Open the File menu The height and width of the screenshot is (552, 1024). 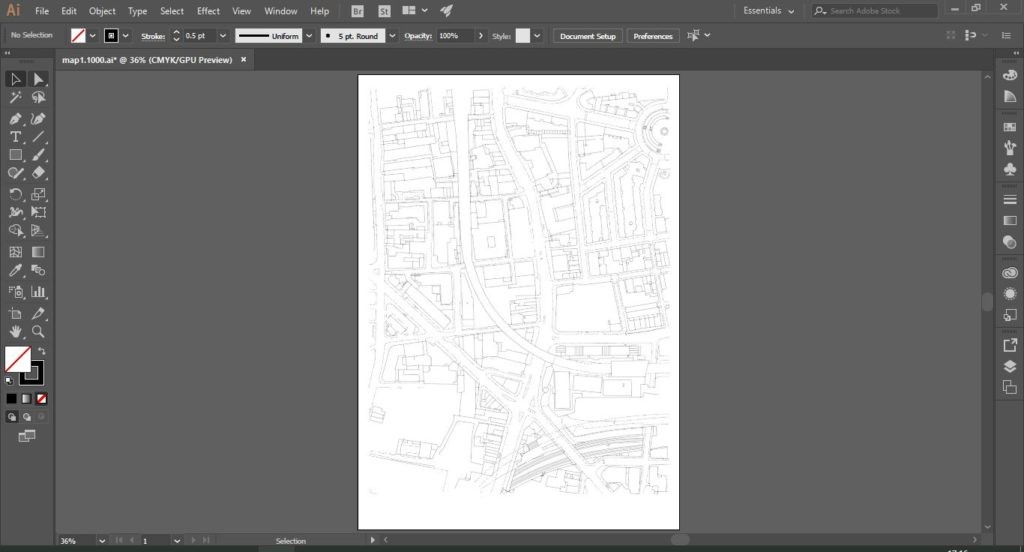point(42,11)
